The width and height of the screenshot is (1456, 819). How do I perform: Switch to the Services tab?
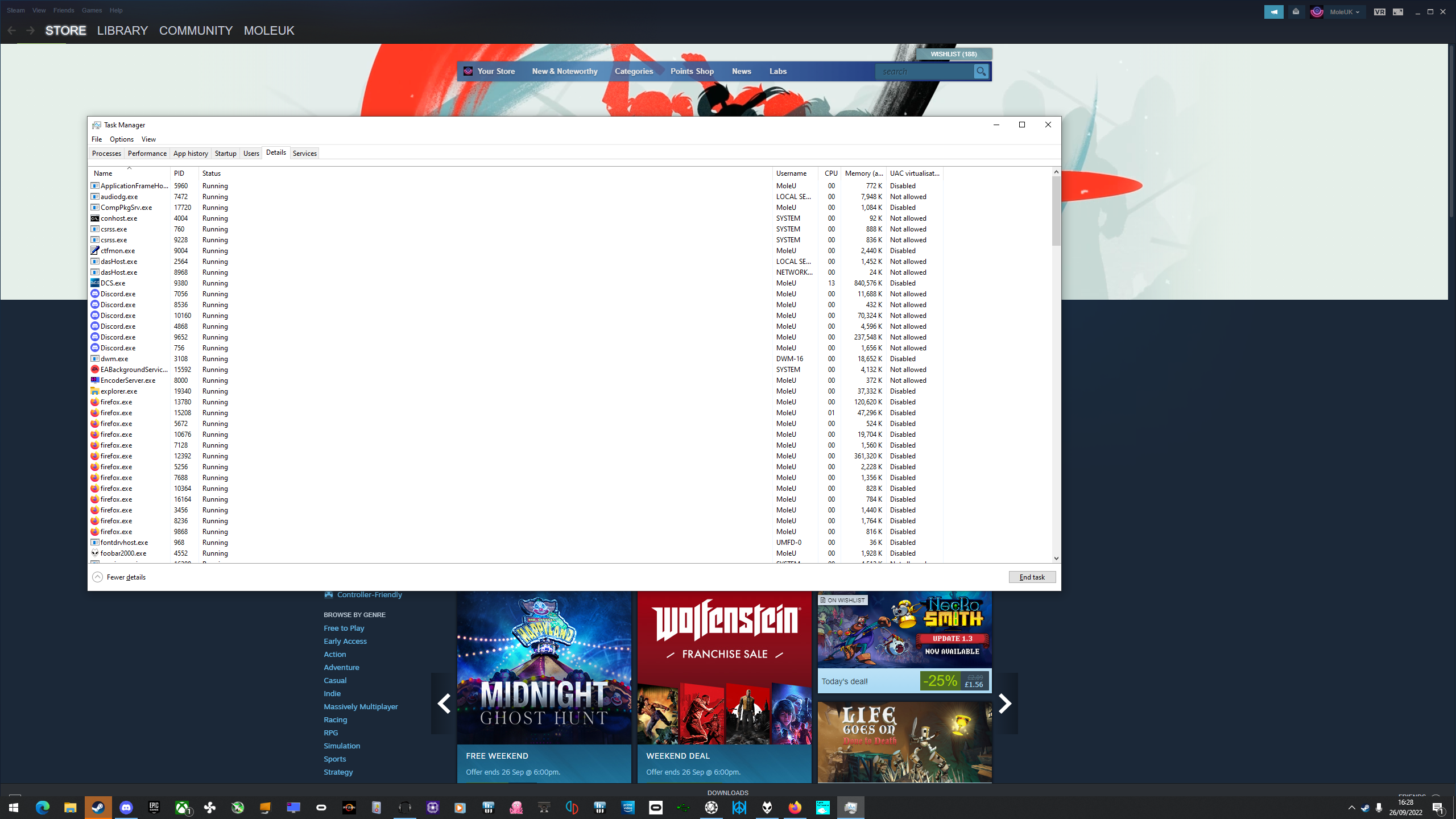click(304, 153)
